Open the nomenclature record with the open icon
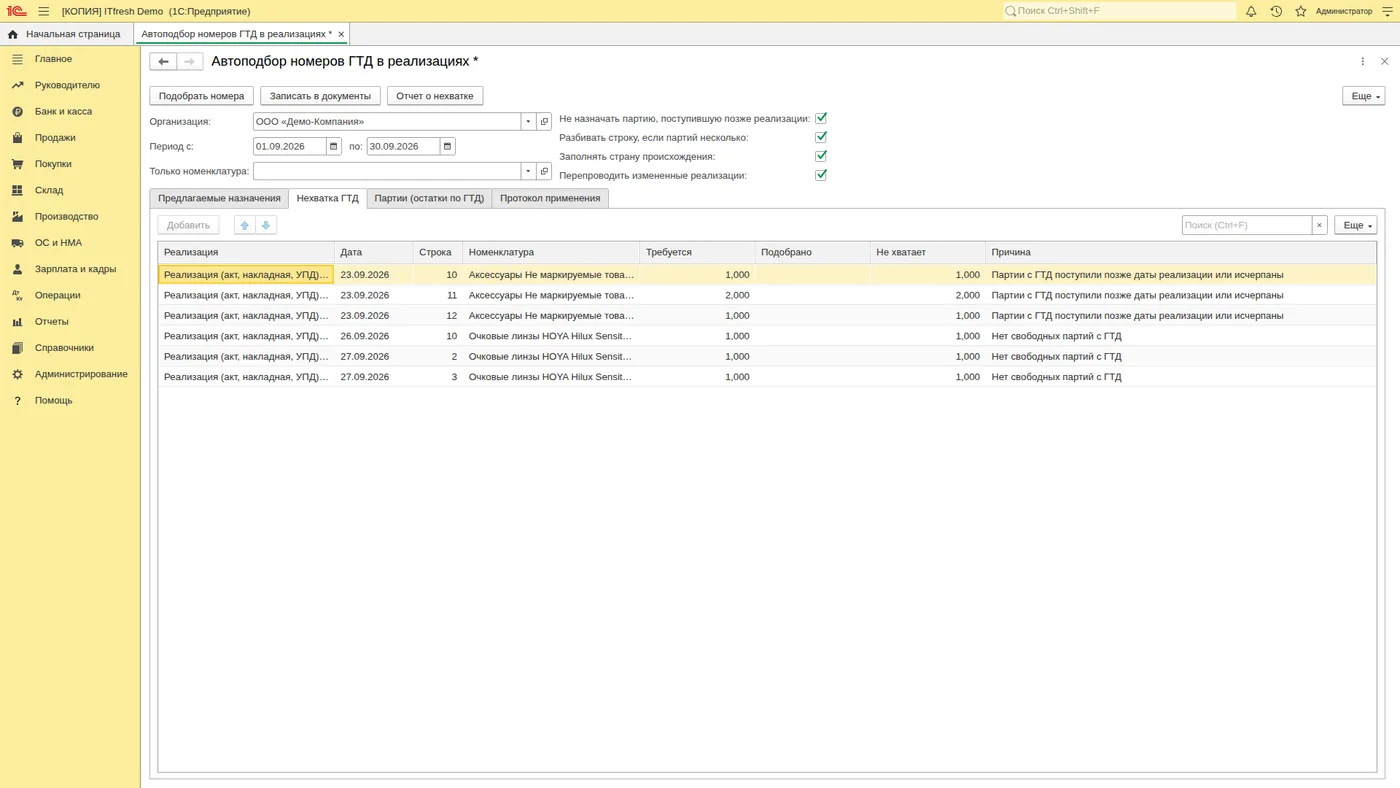1400x788 pixels. click(544, 171)
